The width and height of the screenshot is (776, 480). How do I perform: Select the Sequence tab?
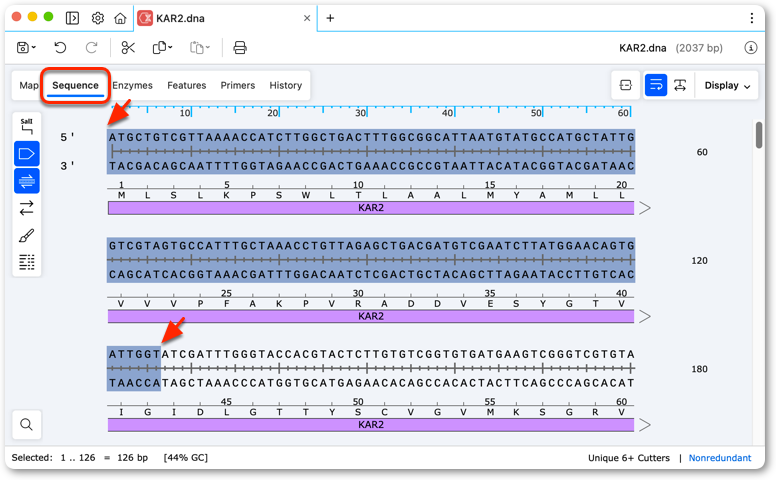pyautogui.click(x=75, y=85)
